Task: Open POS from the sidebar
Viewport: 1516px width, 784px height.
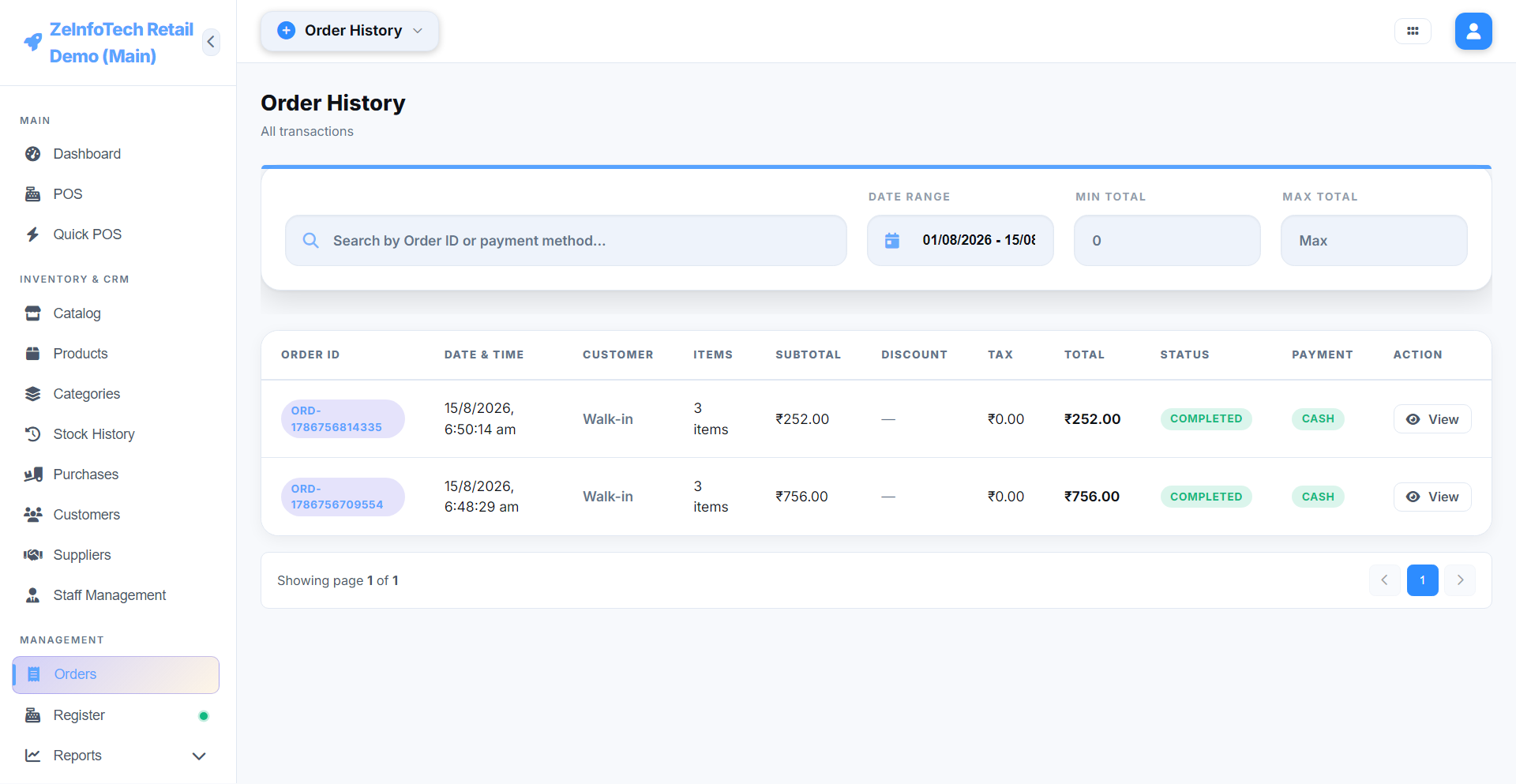Action: 115,194
